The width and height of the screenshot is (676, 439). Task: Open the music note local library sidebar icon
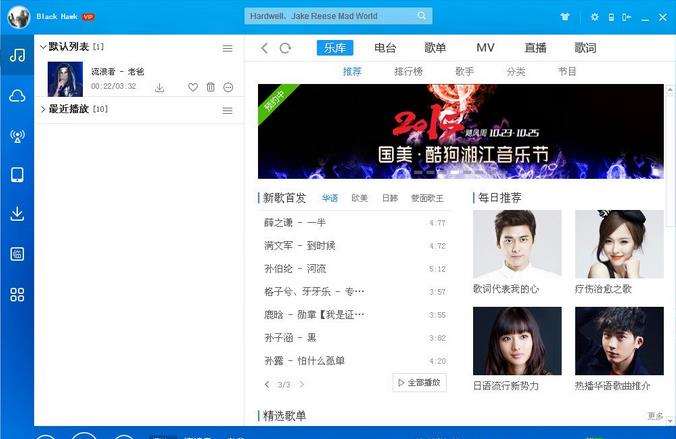coord(17,56)
